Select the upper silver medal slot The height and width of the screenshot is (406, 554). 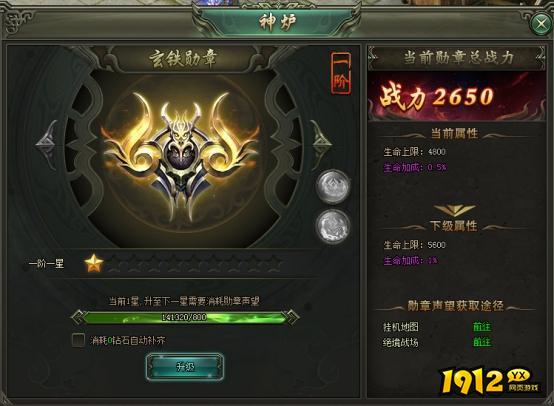[333, 187]
